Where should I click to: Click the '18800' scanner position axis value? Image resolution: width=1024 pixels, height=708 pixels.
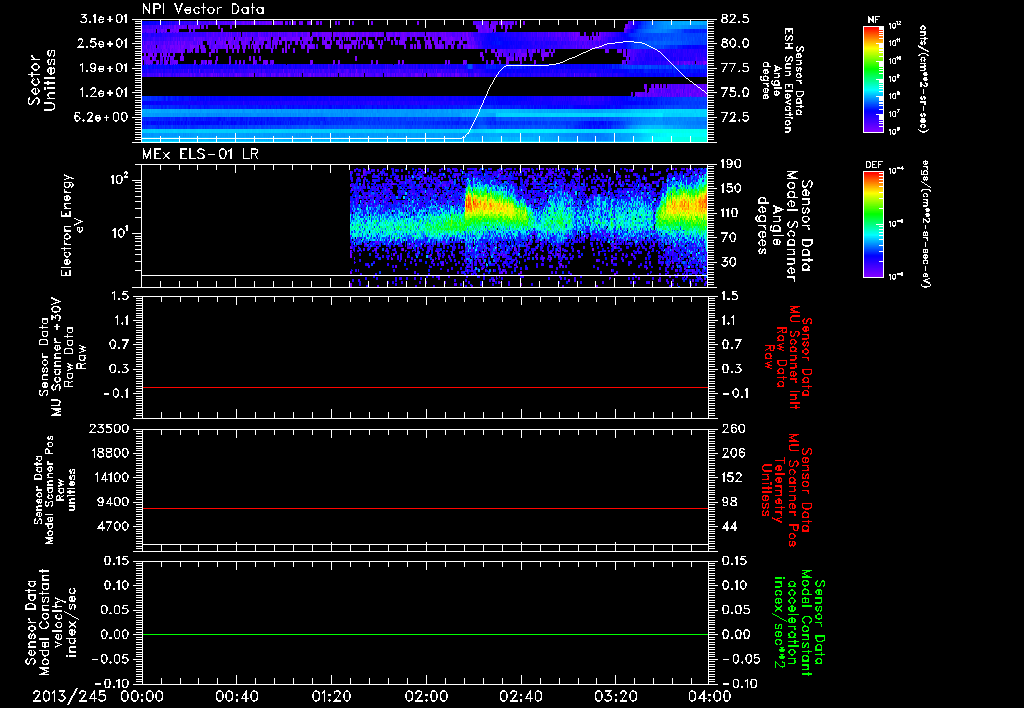click(x=109, y=453)
